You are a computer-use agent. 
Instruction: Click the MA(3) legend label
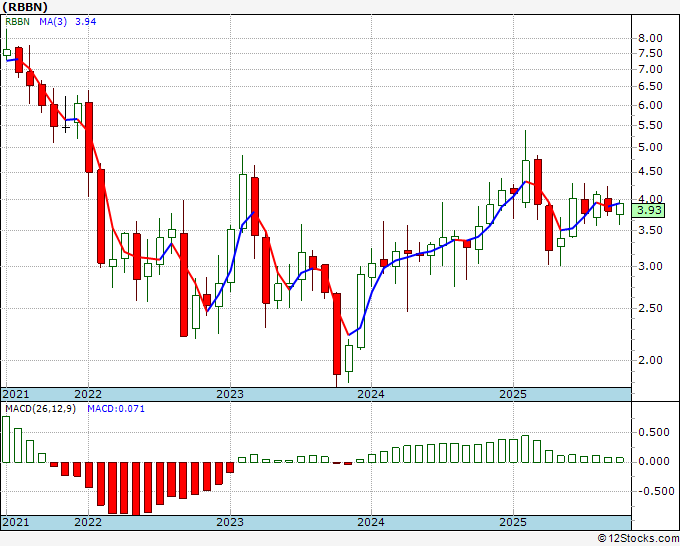(x=53, y=22)
